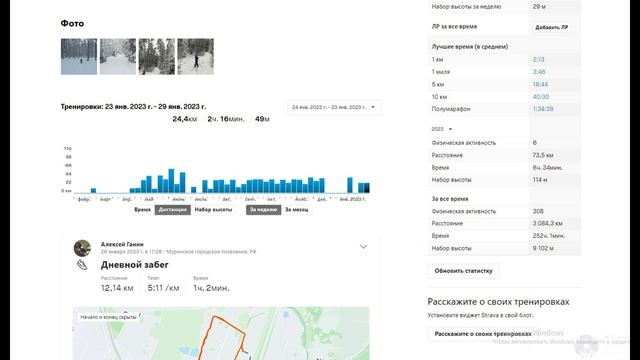Click the tallest bar in distance chart

tap(171, 181)
